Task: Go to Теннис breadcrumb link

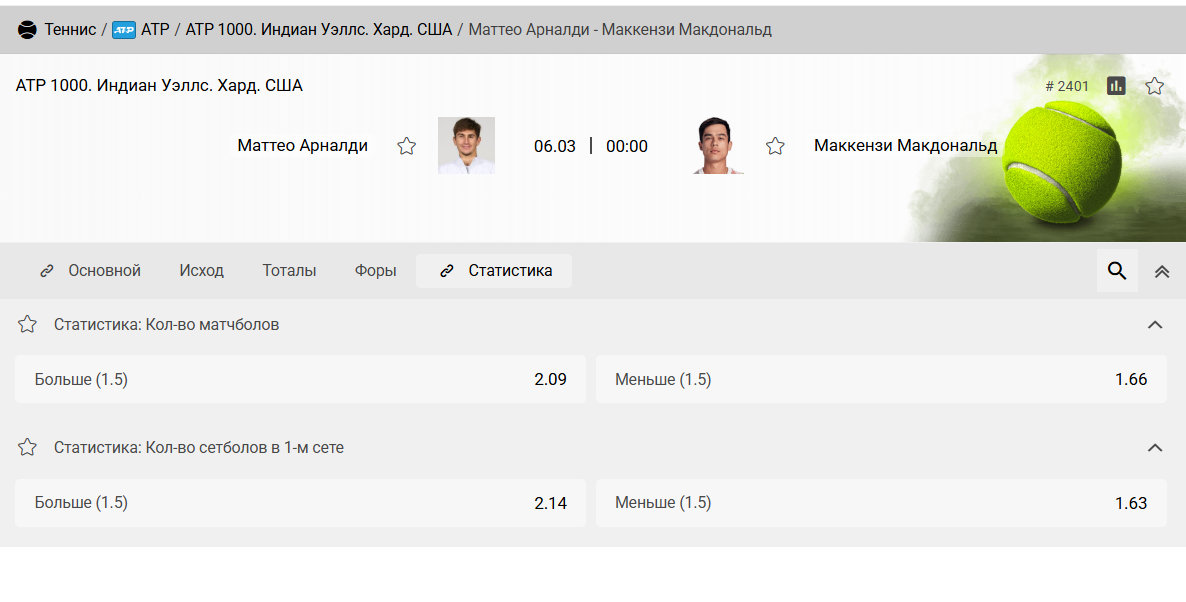Action: [70, 30]
